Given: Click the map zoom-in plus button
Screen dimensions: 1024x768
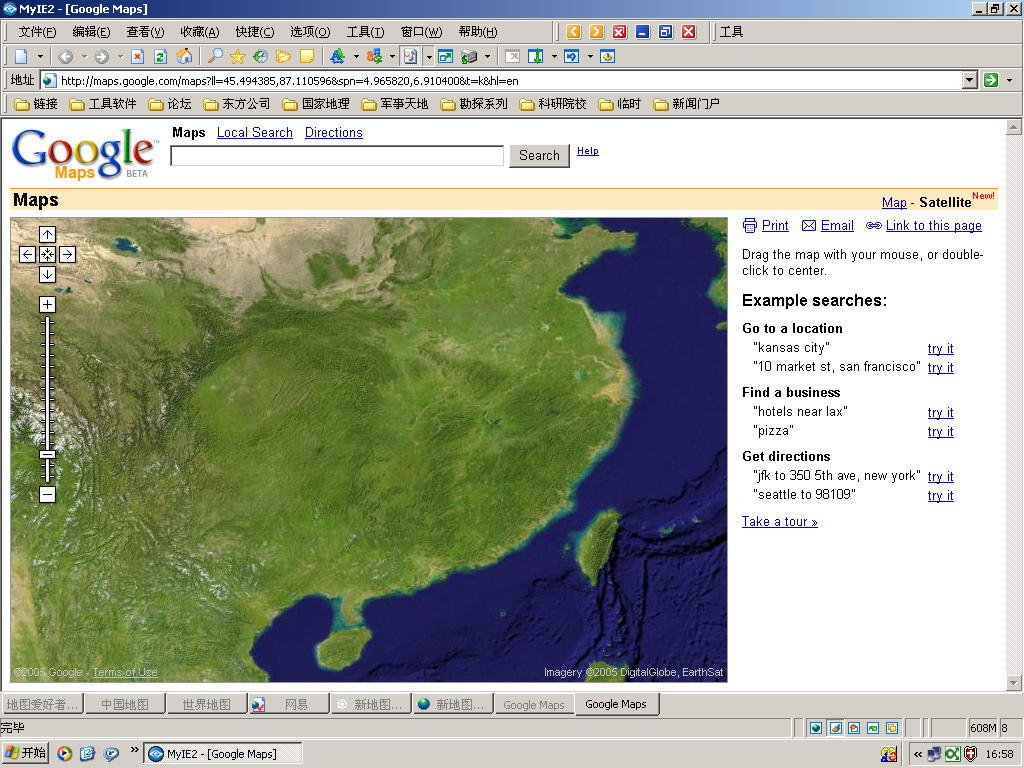Looking at the screenshot, I should pyautogui.click(x=47, y=304).
